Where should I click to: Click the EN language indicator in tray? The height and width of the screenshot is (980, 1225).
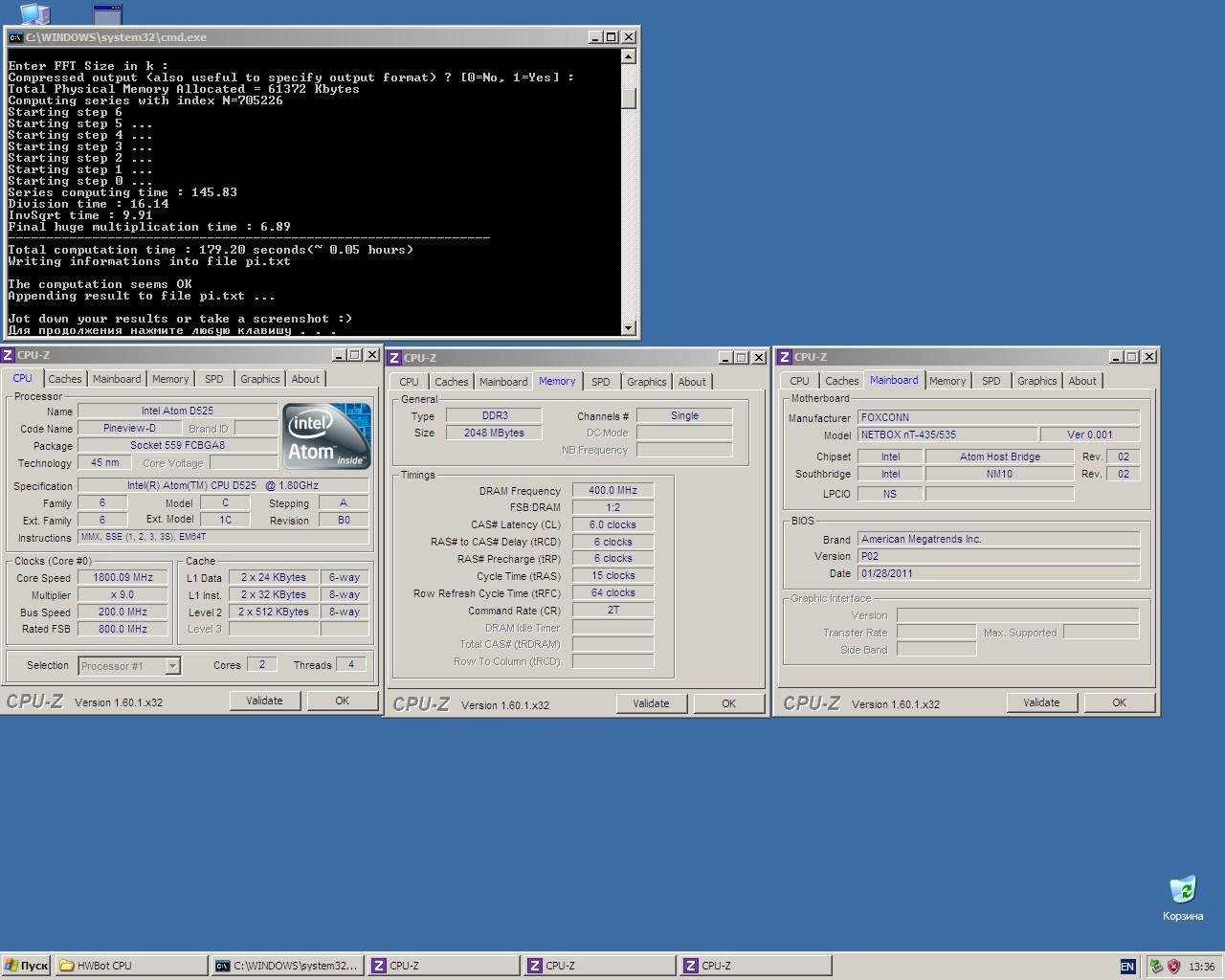(x=1127, y=967)
